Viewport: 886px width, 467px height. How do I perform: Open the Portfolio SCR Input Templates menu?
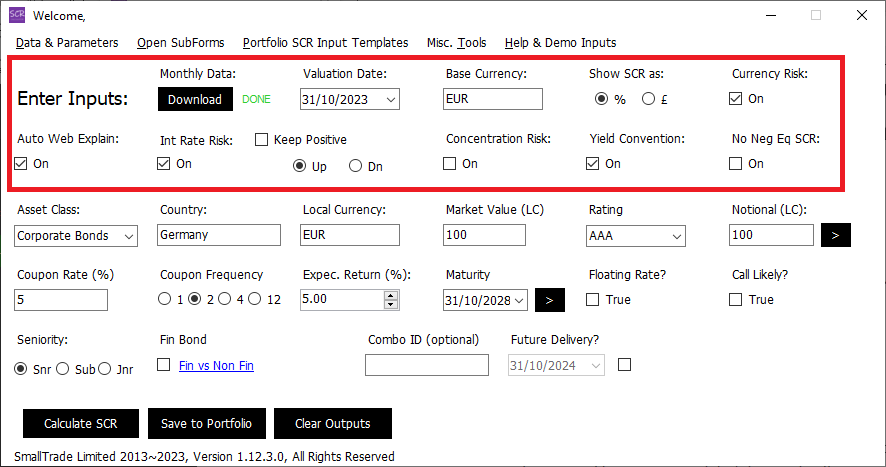(325, 43)
